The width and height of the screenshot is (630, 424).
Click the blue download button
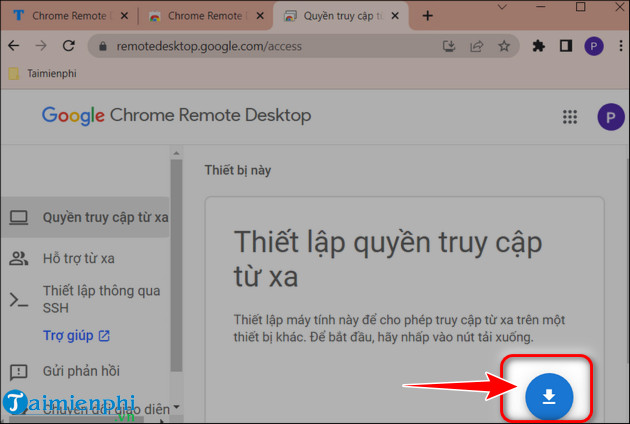pyautogui.click(x=549, y=396)
